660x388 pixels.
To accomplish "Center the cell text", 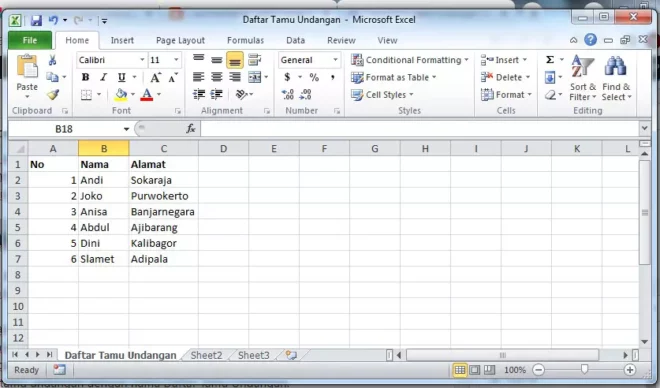I will pyautogui.click(x=217, y=77).
